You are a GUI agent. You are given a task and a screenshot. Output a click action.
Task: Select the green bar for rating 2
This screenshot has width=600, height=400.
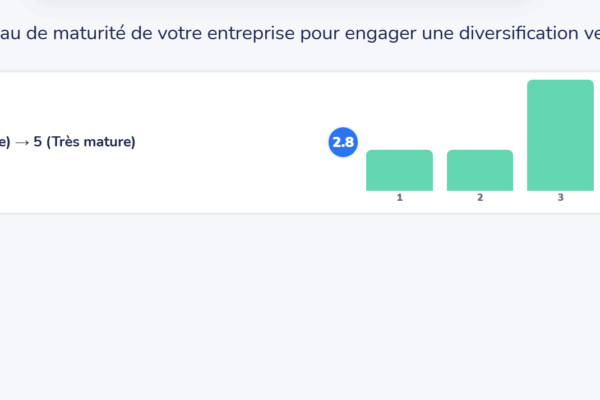[480, 170]
